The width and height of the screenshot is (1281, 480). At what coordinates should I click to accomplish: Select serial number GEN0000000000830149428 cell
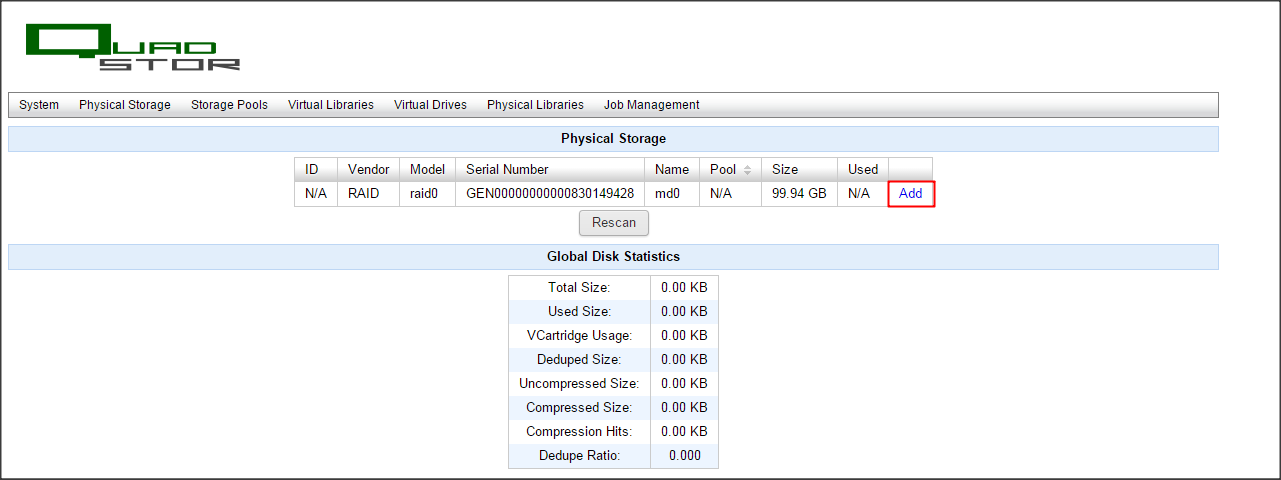point(550,194)
